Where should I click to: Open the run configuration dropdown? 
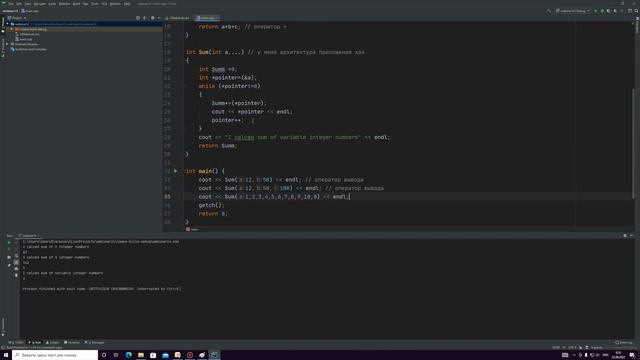pos(573,11)
